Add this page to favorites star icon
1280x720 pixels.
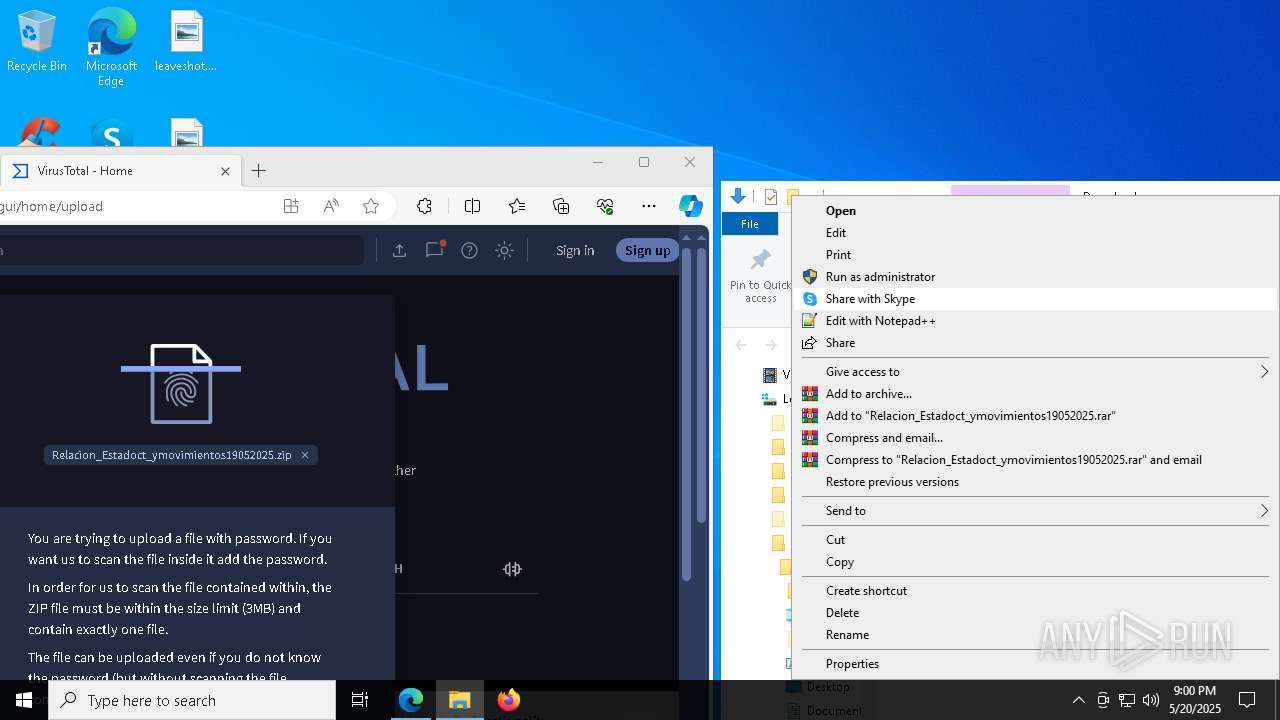tap(371, 206)
